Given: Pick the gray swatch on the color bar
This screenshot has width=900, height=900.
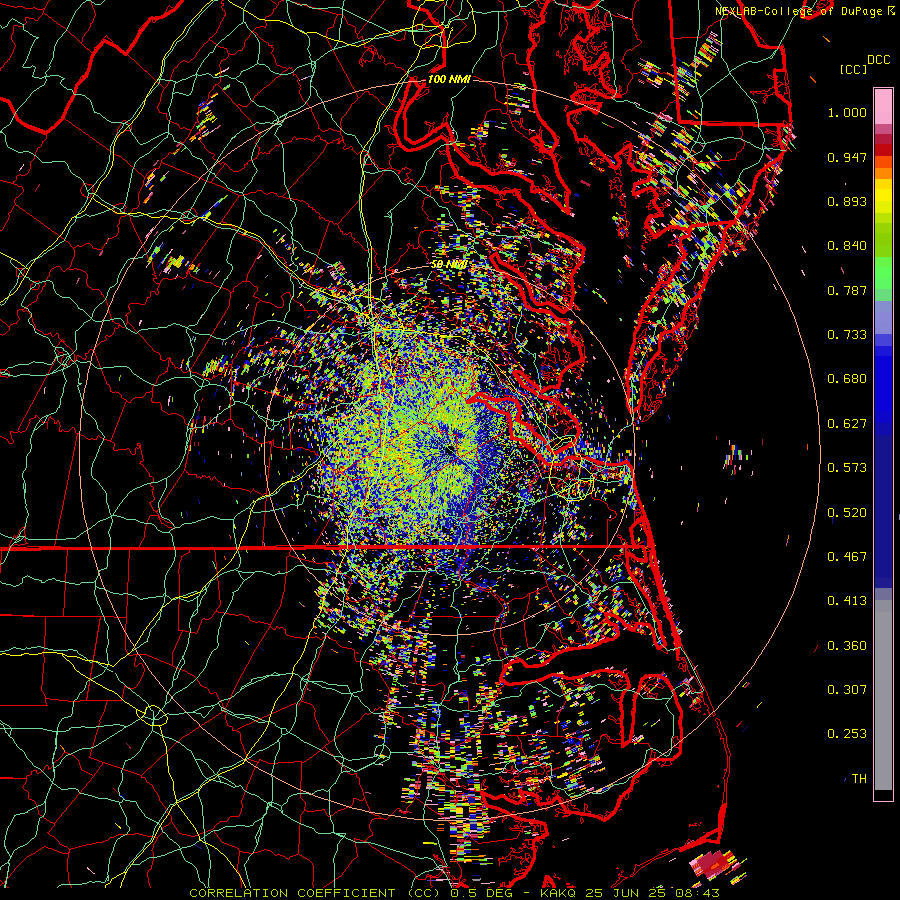Looking at the screenshot, I should [x=883, y=695].
